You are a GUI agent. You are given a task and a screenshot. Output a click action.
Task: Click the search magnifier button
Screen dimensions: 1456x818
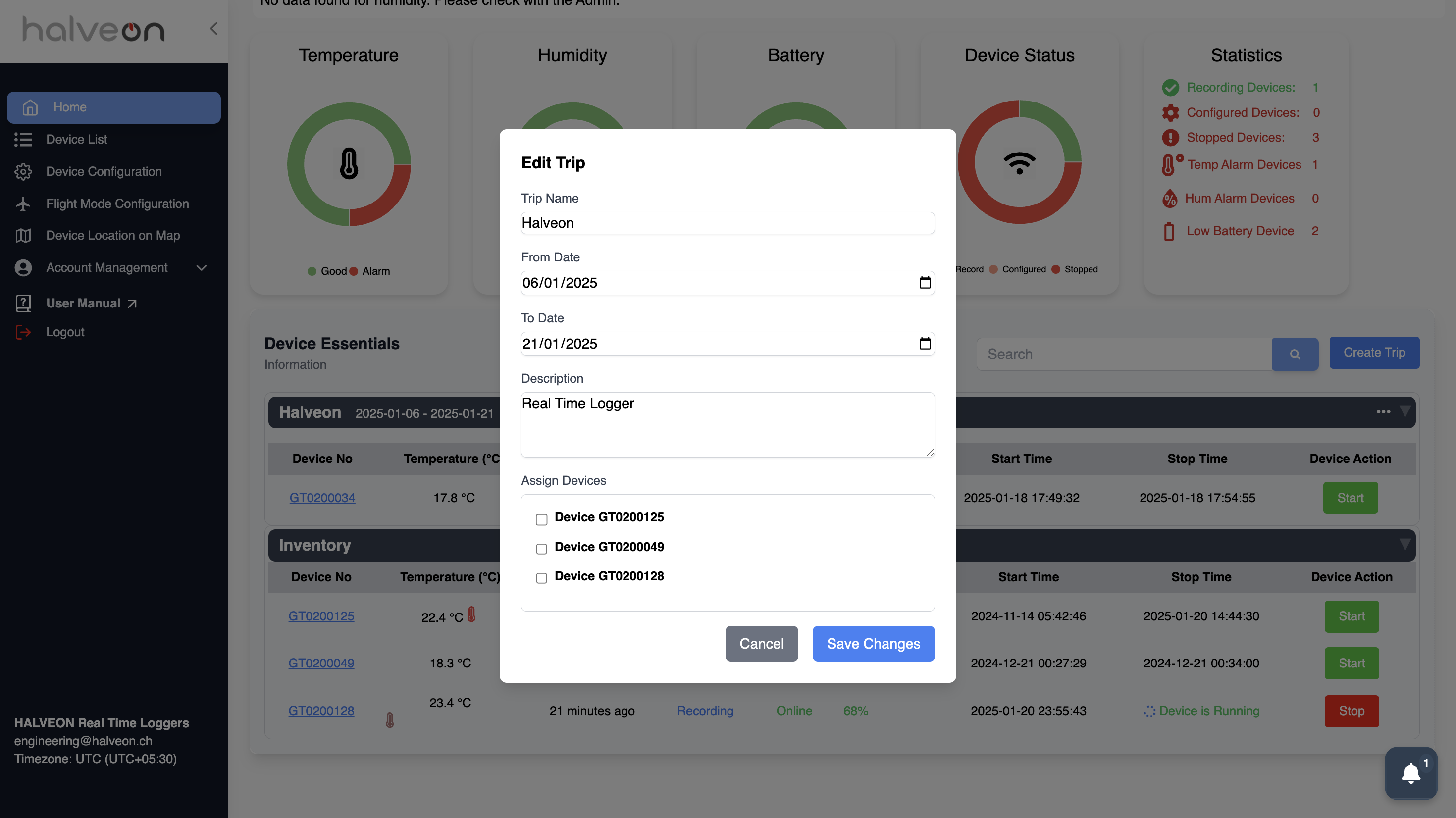(x=1295, y=355)
